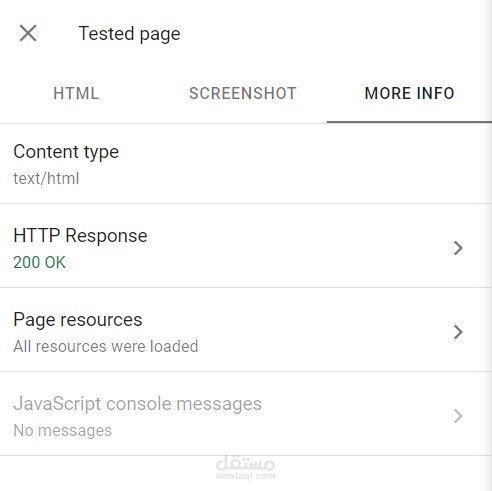Click the underline beneath MORE INFO
Image resolution: width=492 pixels, height=491 pixels.
(409, 122)
